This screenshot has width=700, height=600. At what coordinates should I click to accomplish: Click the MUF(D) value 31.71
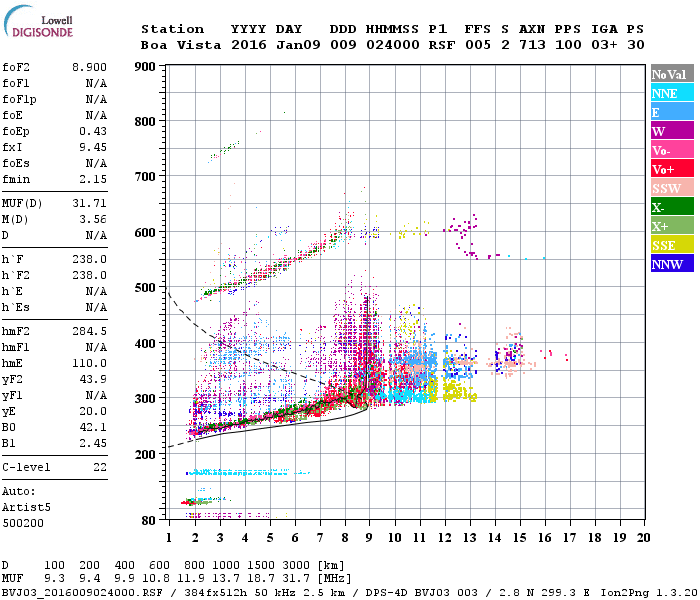(x=89, y=204)
